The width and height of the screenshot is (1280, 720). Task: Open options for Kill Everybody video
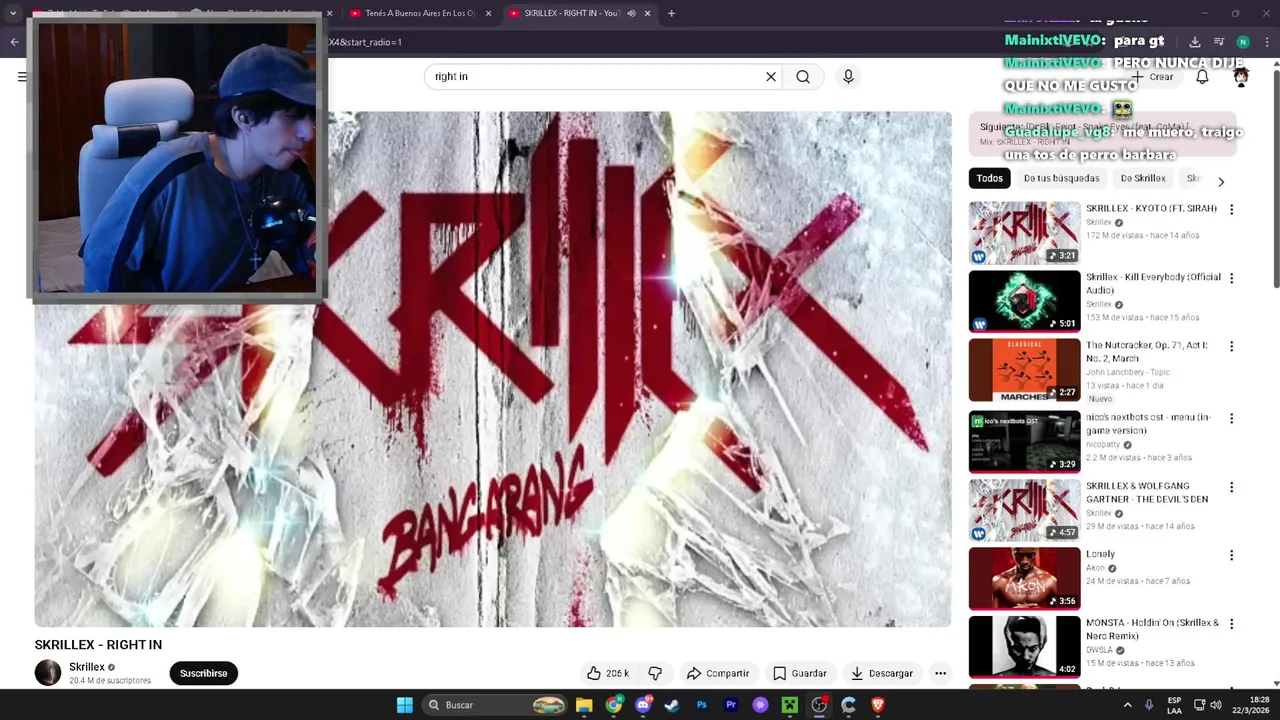1231,278
